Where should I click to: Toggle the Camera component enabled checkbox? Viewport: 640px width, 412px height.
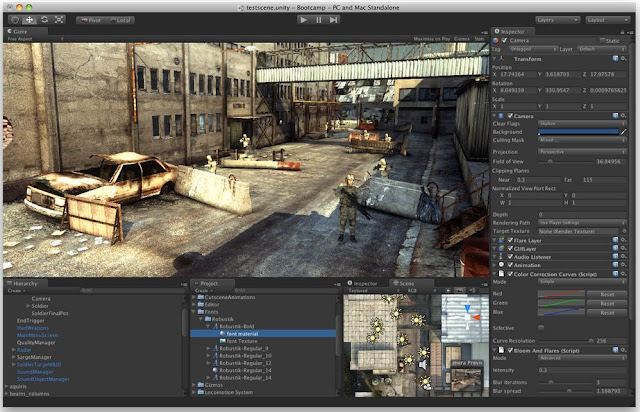pyautogui.click(x=510, y=116)
